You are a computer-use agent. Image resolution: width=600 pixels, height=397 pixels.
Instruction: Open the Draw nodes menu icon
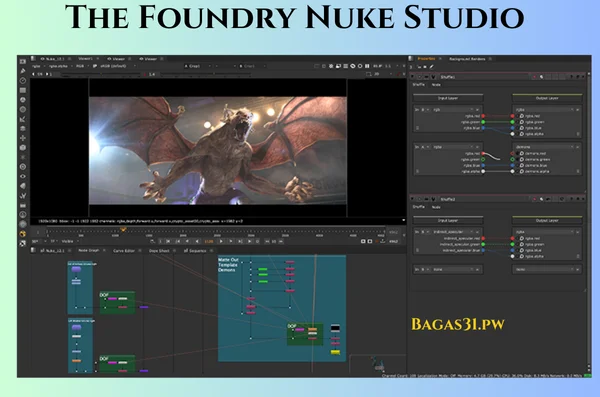coord(23,71)
